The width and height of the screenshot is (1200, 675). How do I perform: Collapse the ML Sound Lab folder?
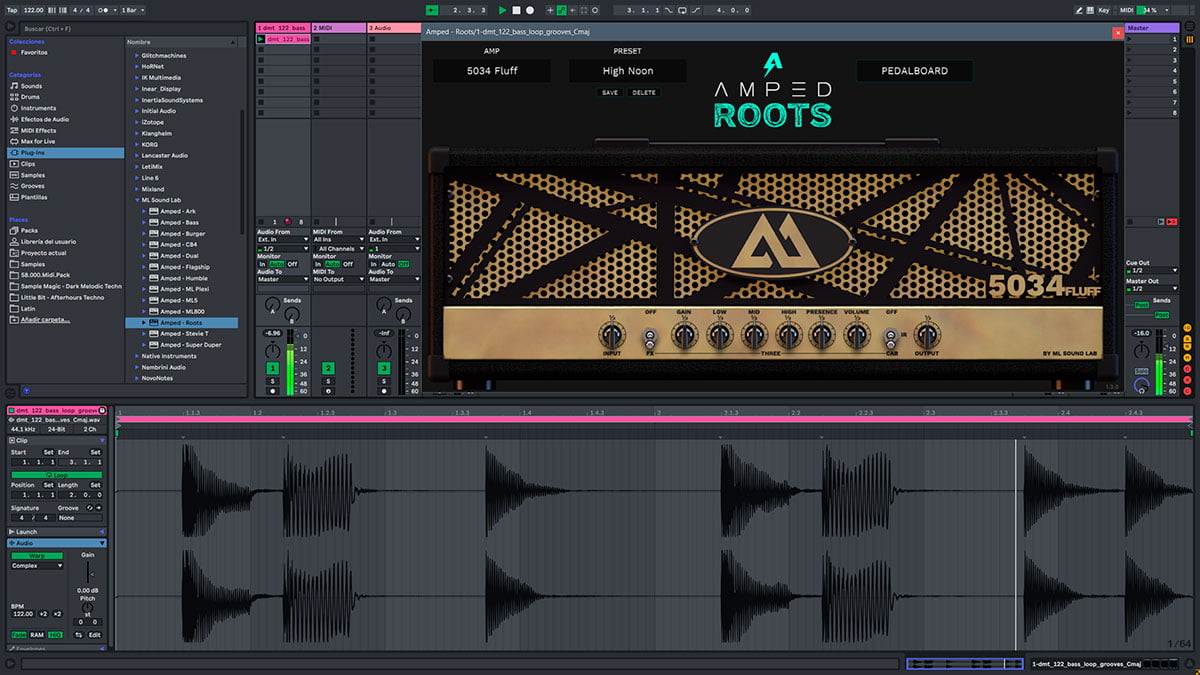[x=137, y=200]
